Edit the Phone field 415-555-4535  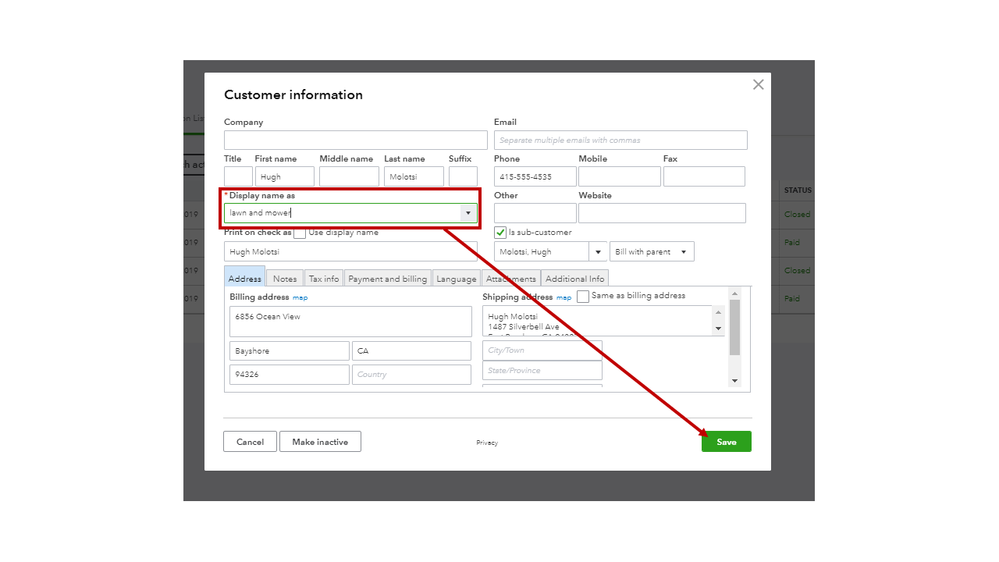point(535,177)
